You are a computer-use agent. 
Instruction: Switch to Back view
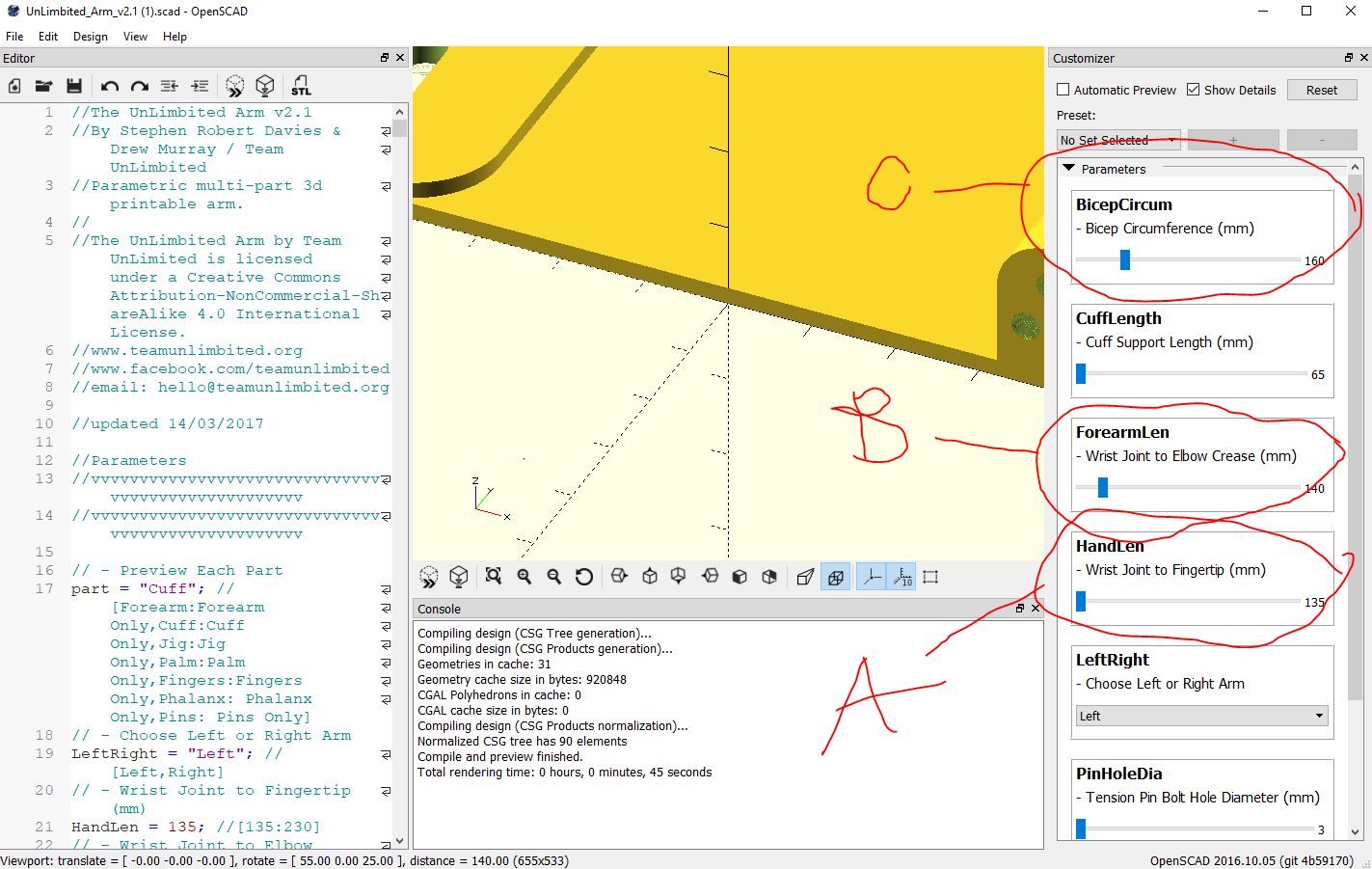769,577
